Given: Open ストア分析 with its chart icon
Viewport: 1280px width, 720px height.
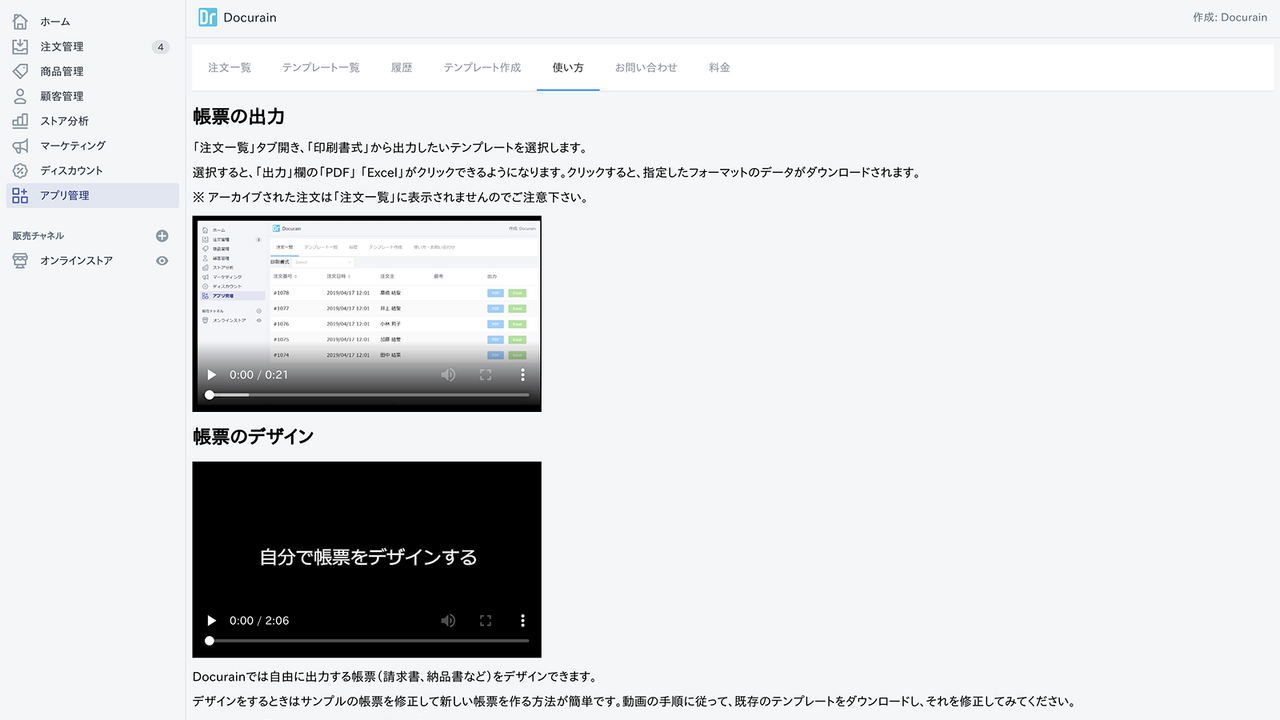Looking at the screenshot, I should [18, 120].
